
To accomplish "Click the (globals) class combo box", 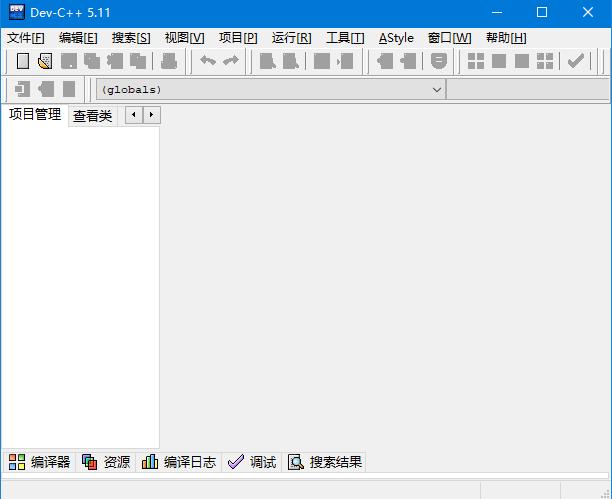I will coord(271,90).
